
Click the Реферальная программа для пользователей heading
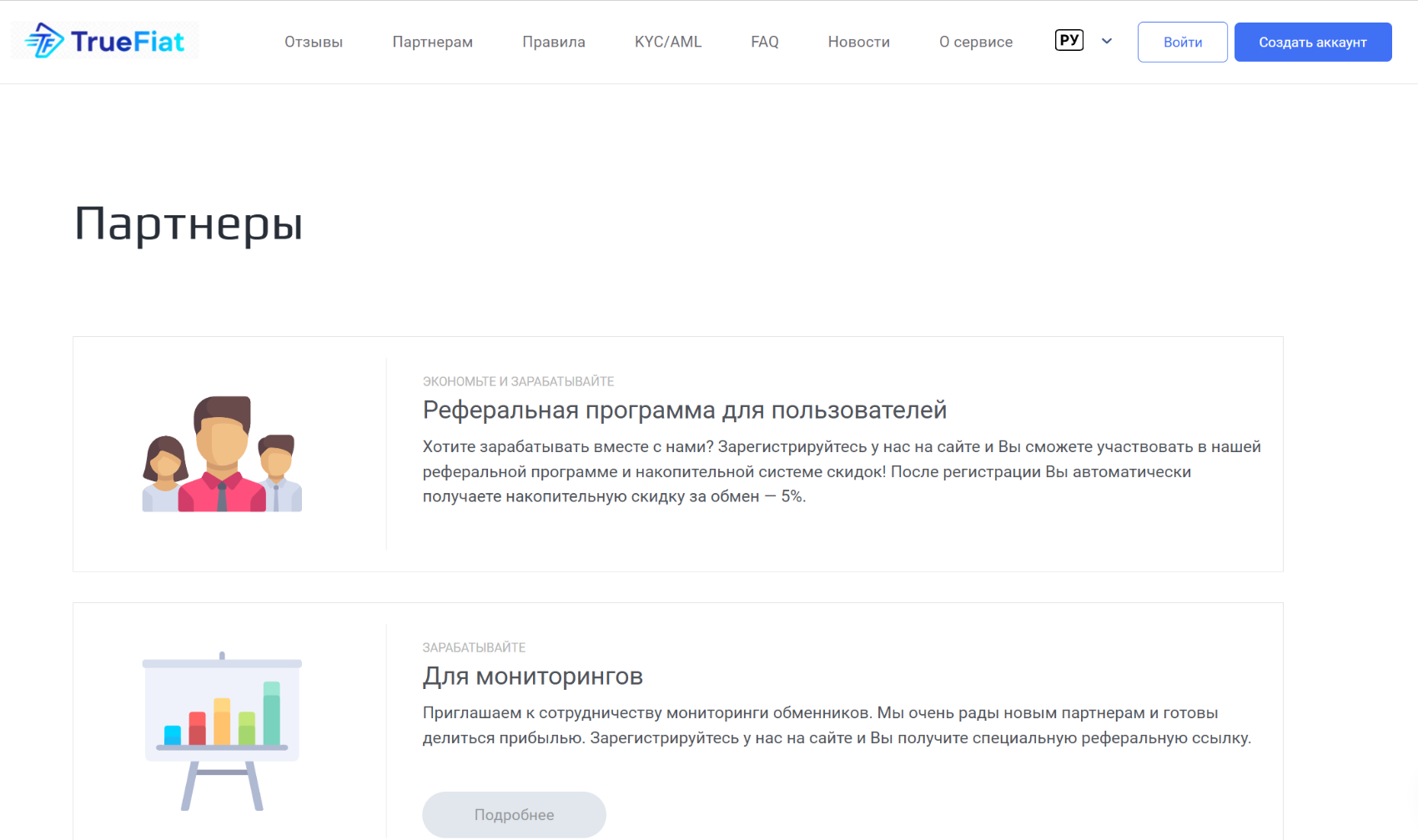(685, 410)
